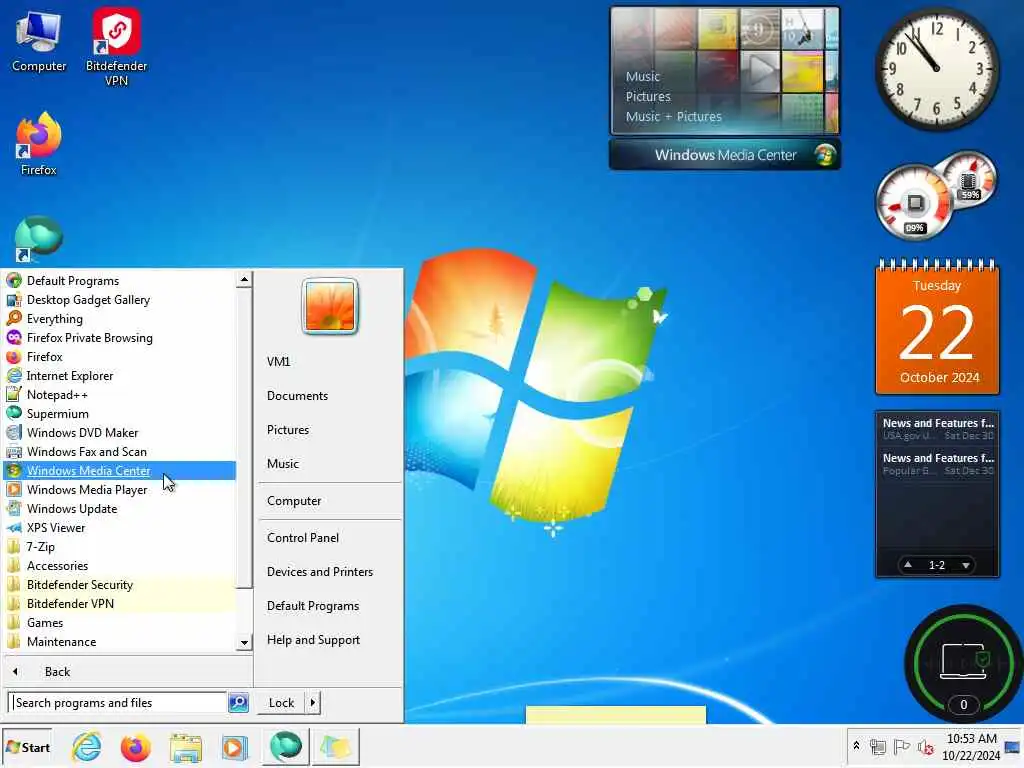Image resolution: width=1024 pixels, height=768 pixels.
Task: Click the programs list scroll up arrow
Action: point(244,280)
